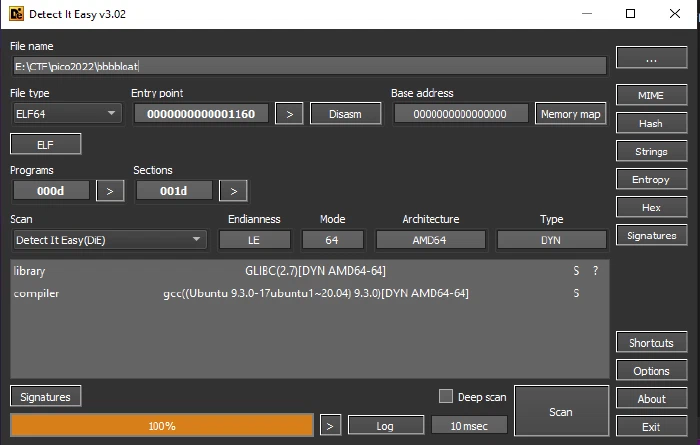This screenshot has height=445, width=700.
Task: Open the About dialog
Action: pyautogui.click(x=651, y=399)
